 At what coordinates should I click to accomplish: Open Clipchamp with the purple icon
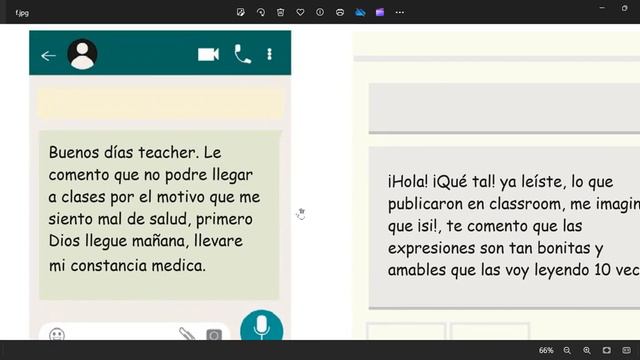pos(380,12)
